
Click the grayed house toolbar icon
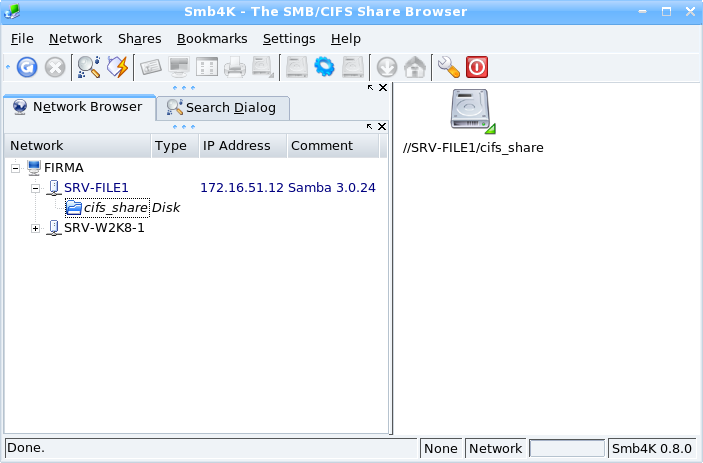415,67
